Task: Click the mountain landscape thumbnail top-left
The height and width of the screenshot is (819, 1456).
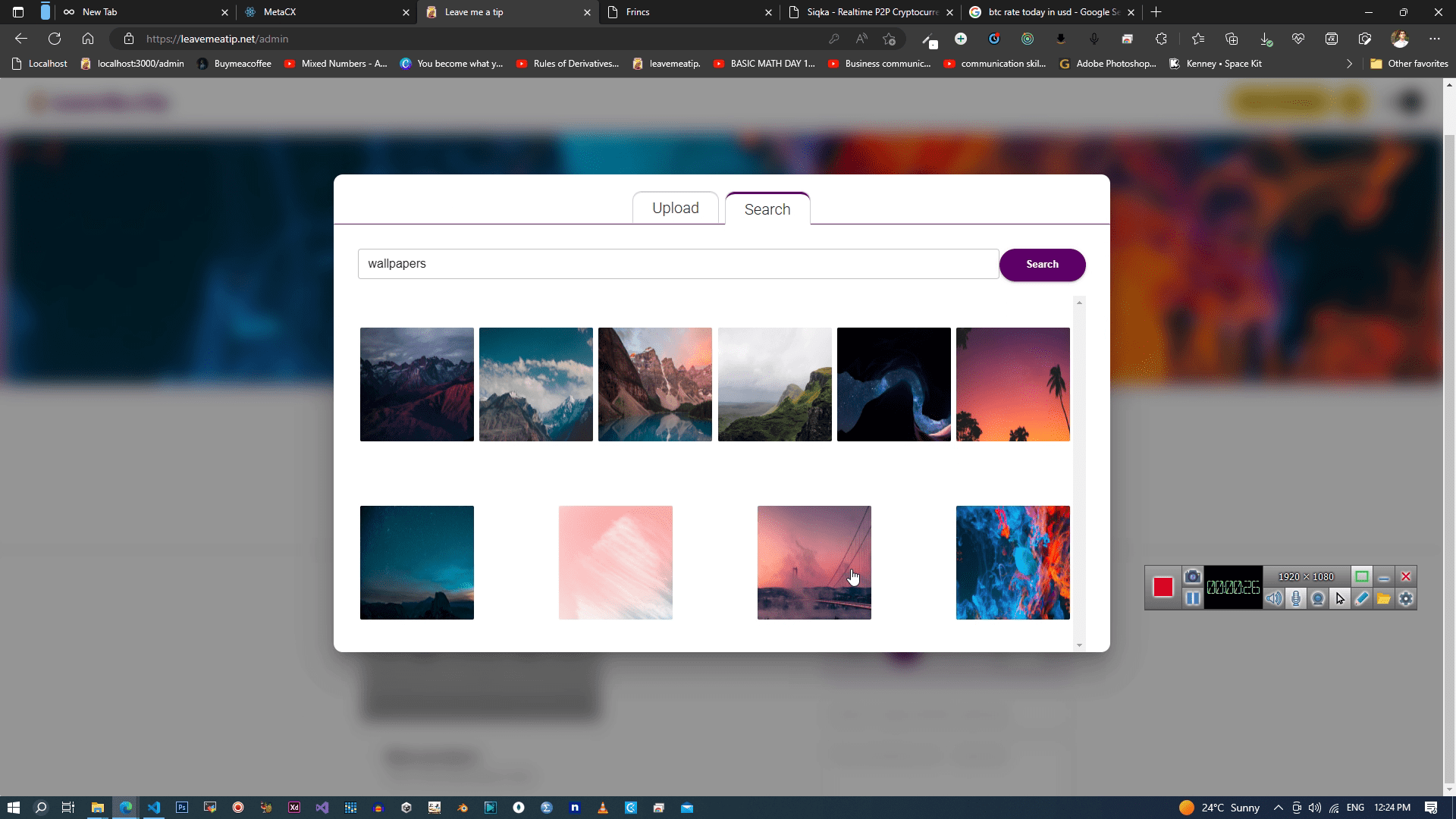Action: pyautogui.click(x=417, y=384)
